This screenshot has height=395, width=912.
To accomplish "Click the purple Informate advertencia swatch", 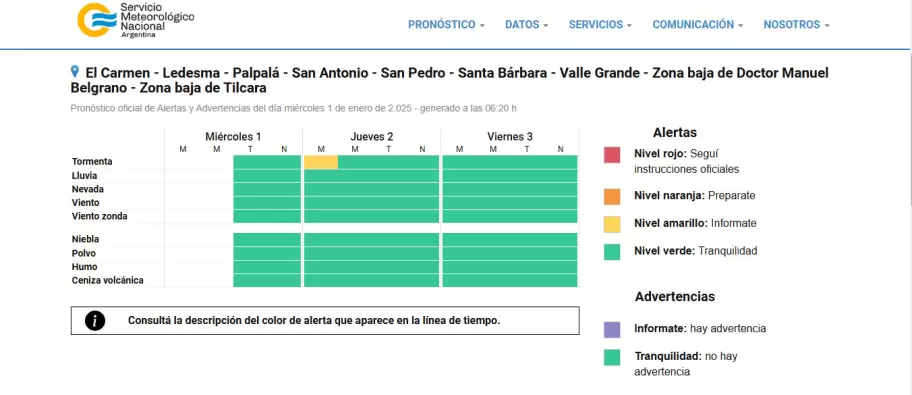I will click(612, 330).
